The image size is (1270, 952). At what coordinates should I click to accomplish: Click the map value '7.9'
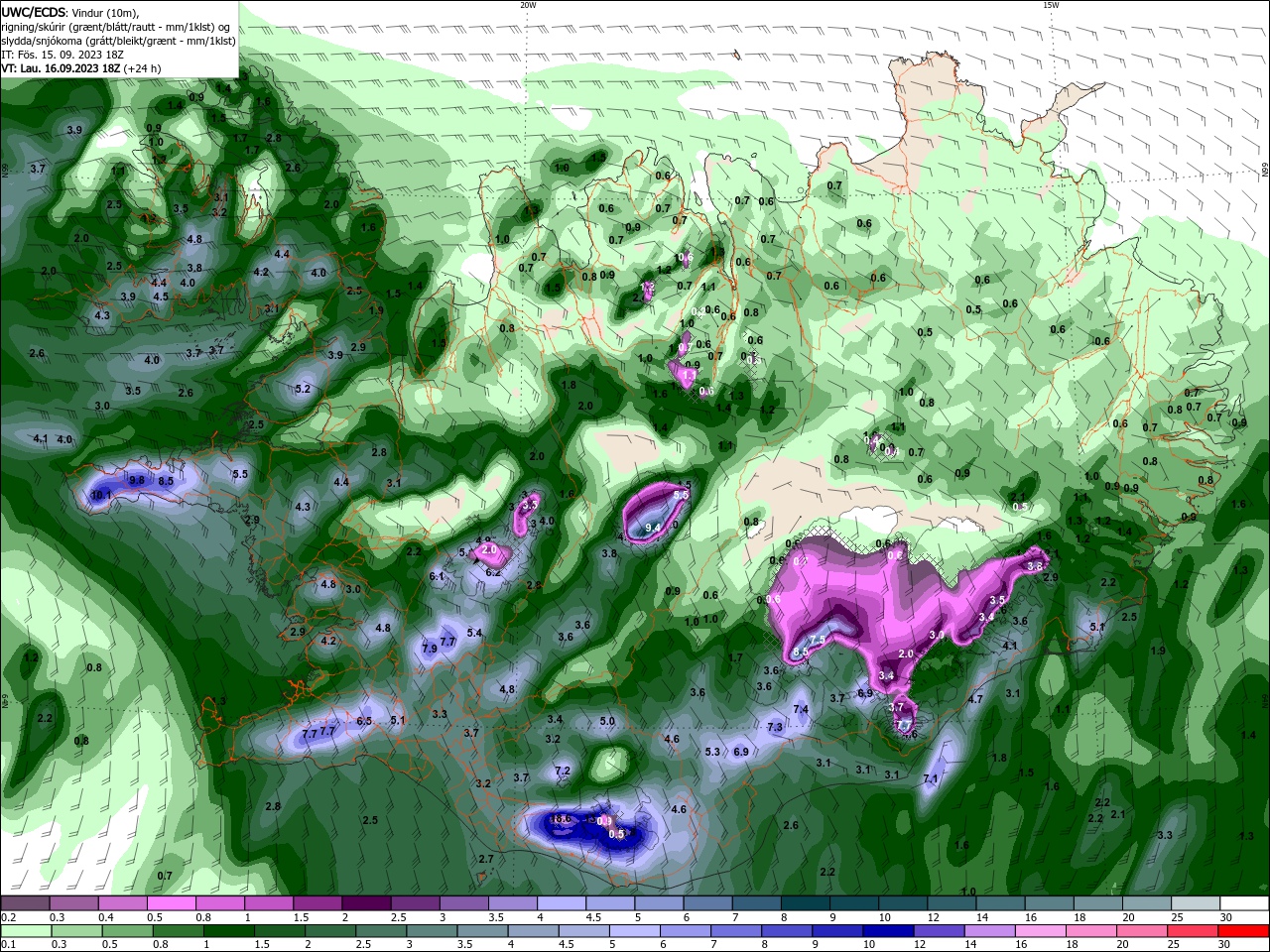pos(430,649)
